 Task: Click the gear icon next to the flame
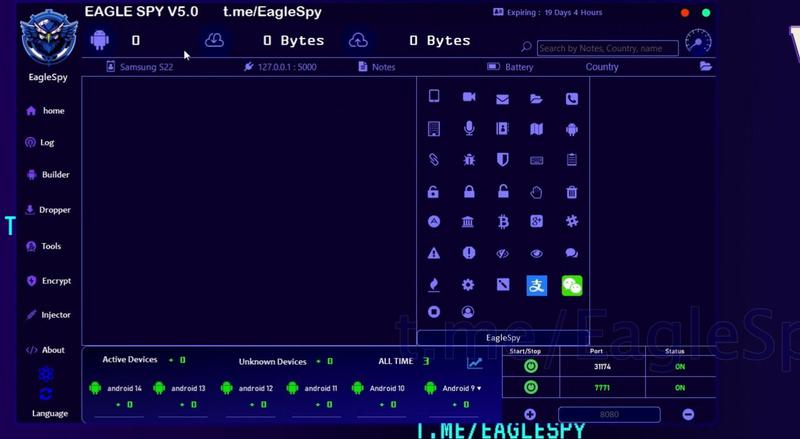click(x=468, y=285)
